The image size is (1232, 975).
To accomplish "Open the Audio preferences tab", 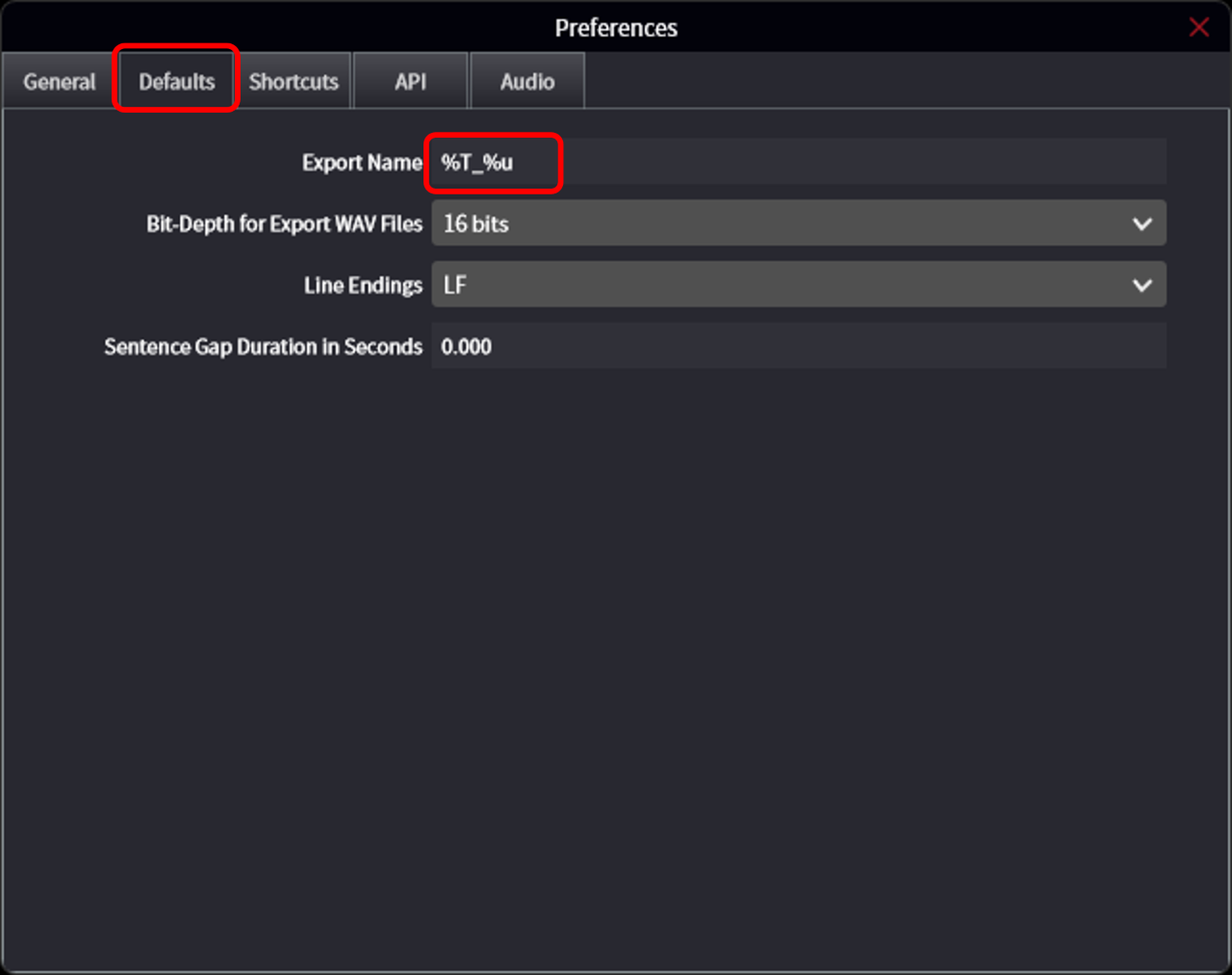I will pyautogui.click(x=526, y=82).
